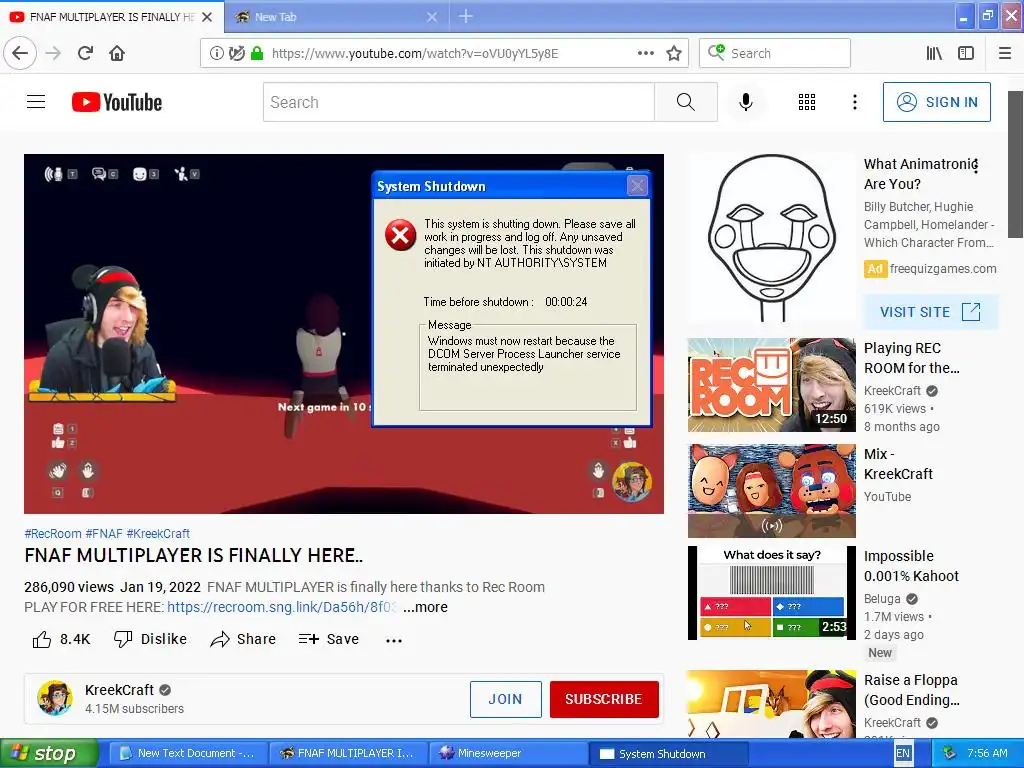Click the YouTube search magnifier button
This screenshot has width=1024, height=768.
pyautogui.click(x=686, y=102)
